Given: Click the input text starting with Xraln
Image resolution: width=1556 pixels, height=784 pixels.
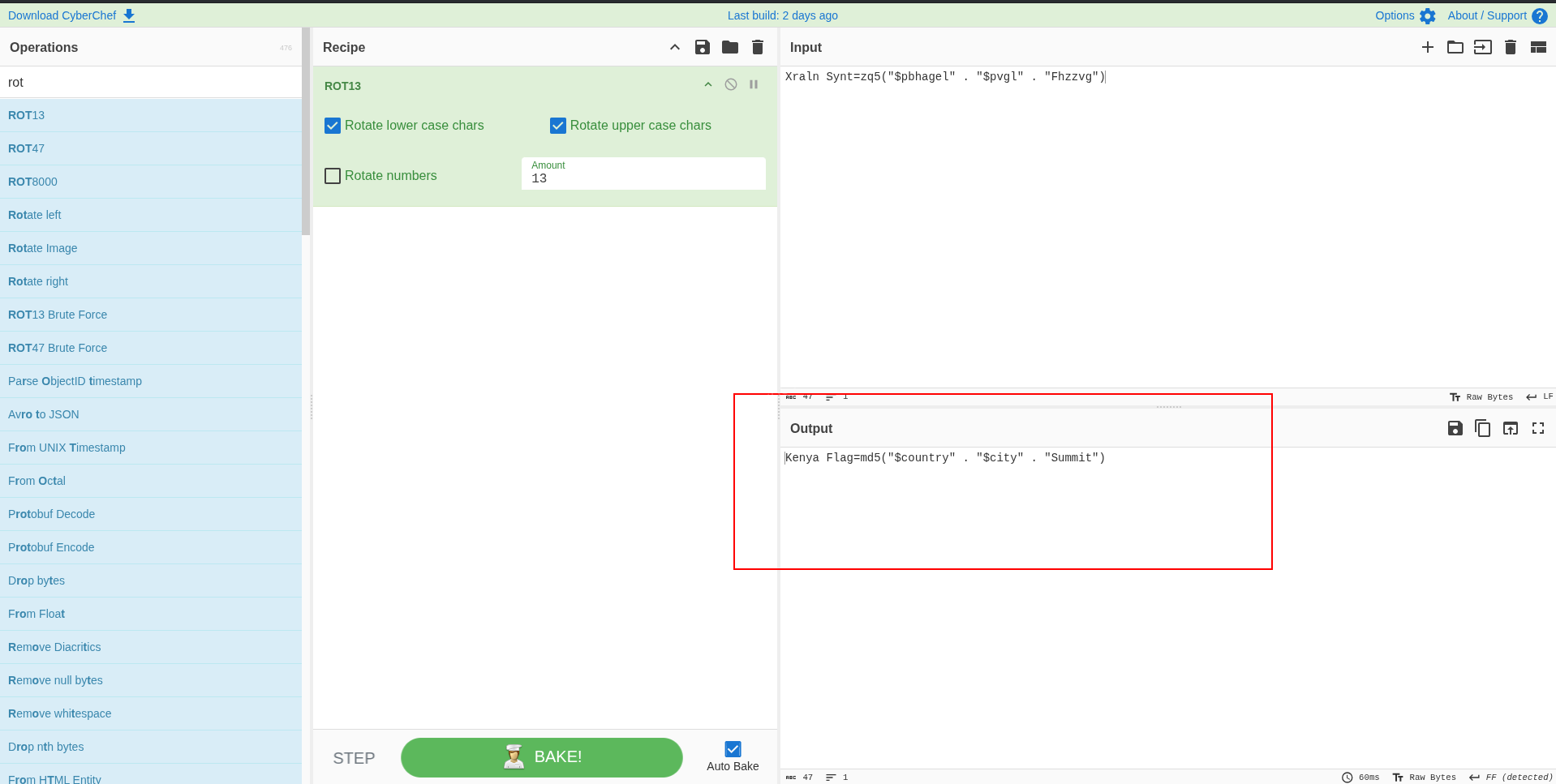Looking at the screenshot, I should 945,77.
